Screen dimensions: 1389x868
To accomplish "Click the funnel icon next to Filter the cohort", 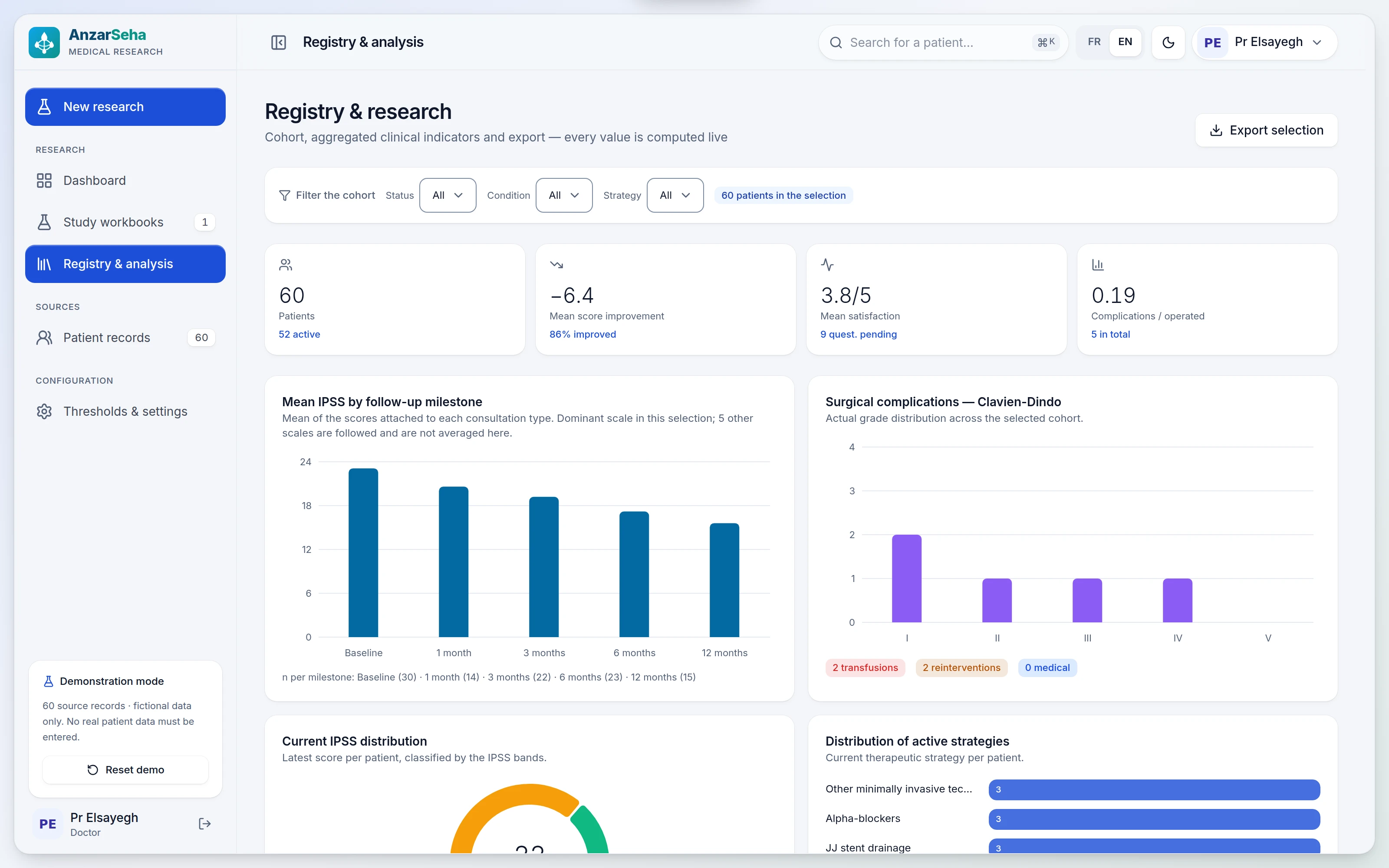I will point(284,196).
